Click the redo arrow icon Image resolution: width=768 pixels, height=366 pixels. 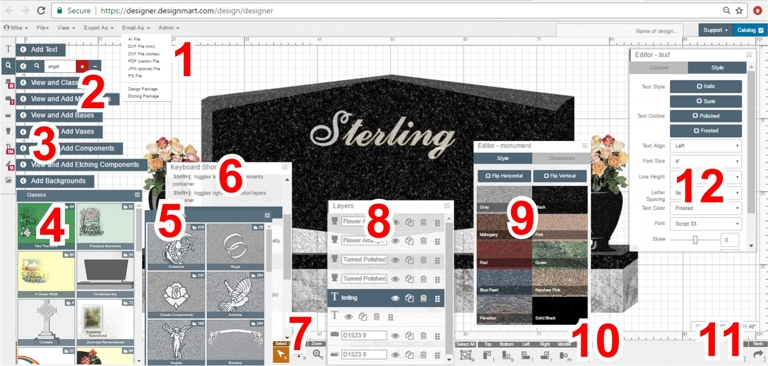coord(758,355)
